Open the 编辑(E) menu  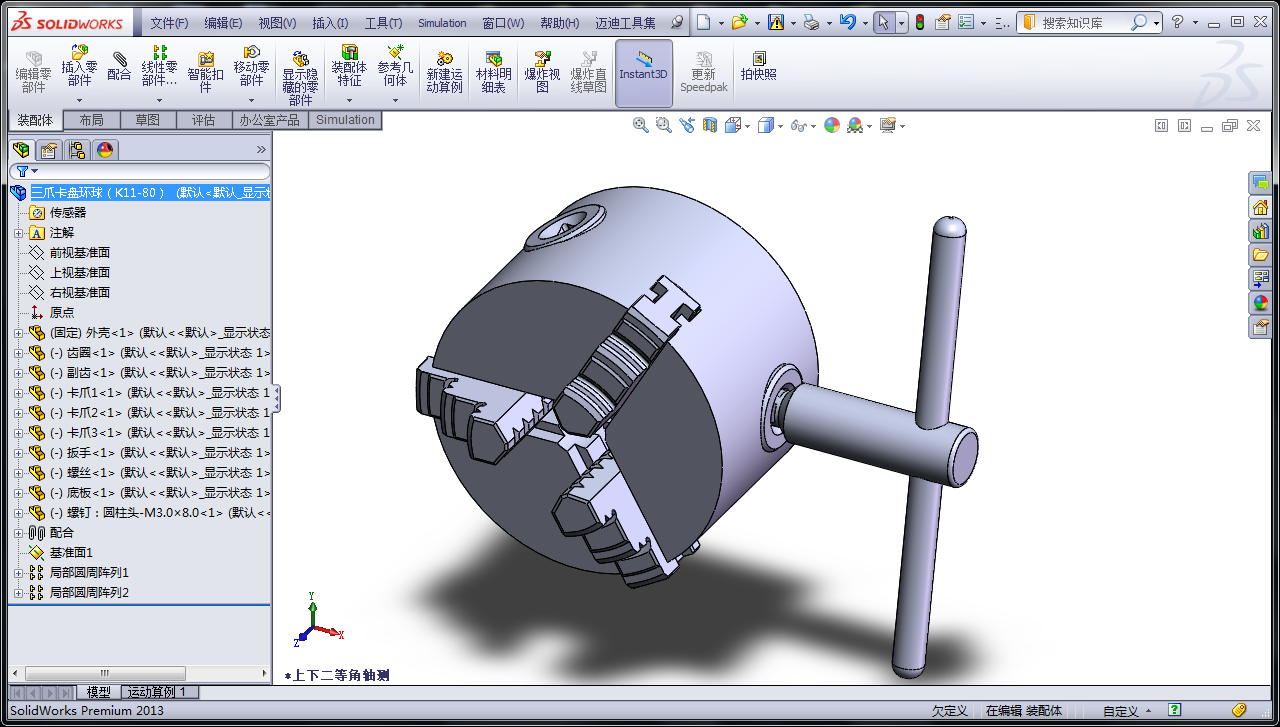[223, 23]
